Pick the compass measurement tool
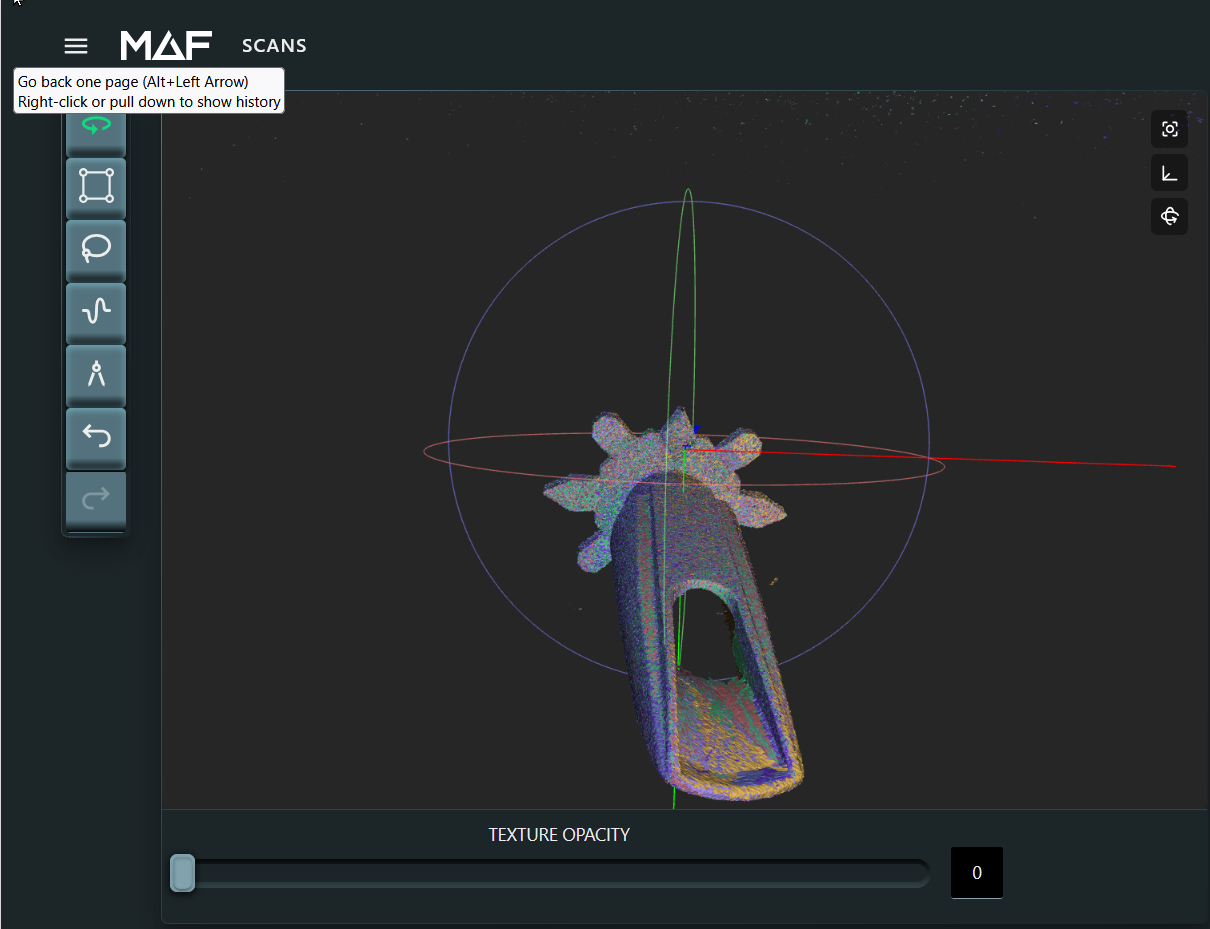Viewport: 1210px width, 929px height. (x=96, y=374)
